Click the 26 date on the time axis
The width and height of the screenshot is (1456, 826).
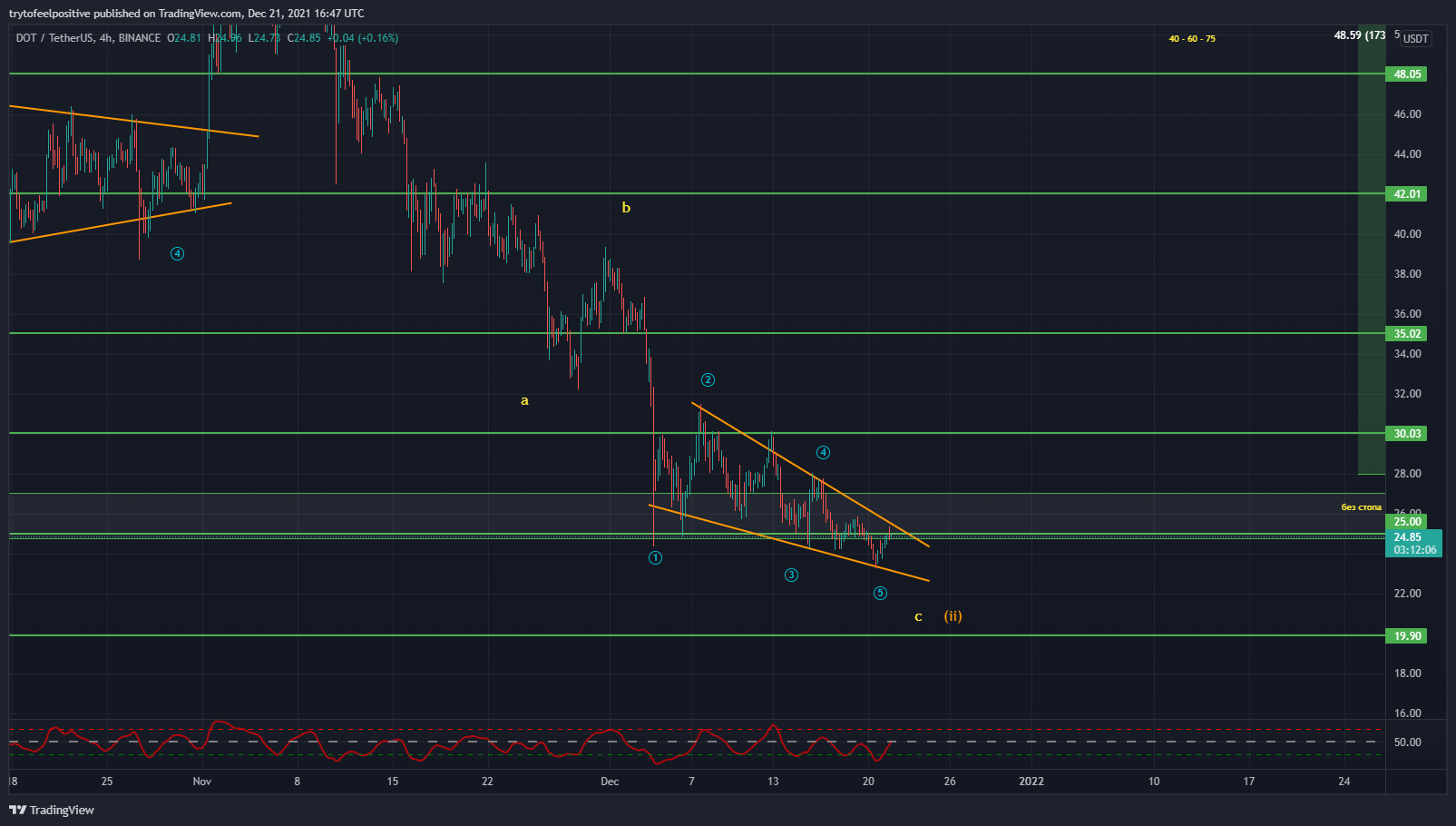point(950,782)
